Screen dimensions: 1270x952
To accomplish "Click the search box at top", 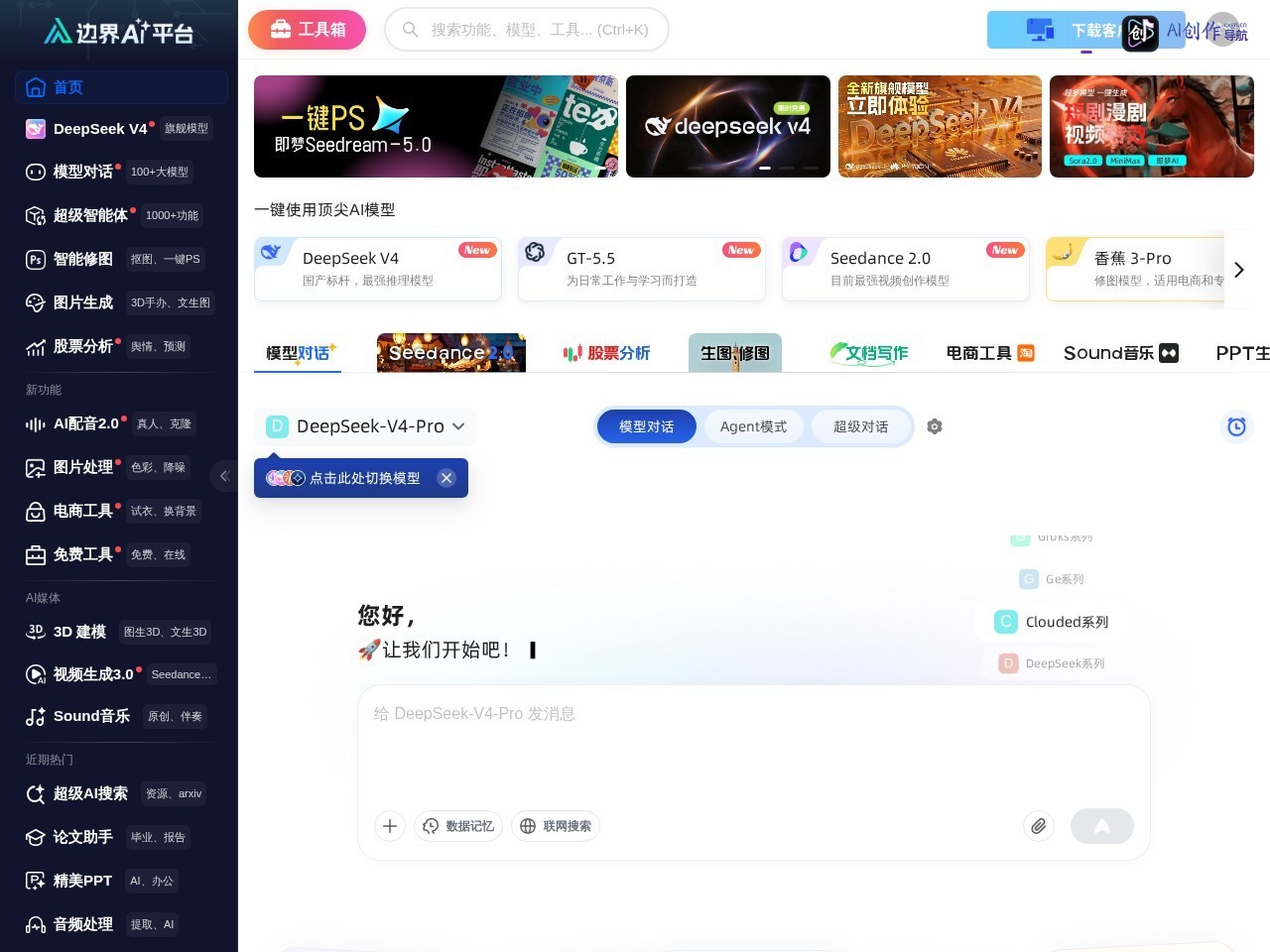I will coord(527,30).
